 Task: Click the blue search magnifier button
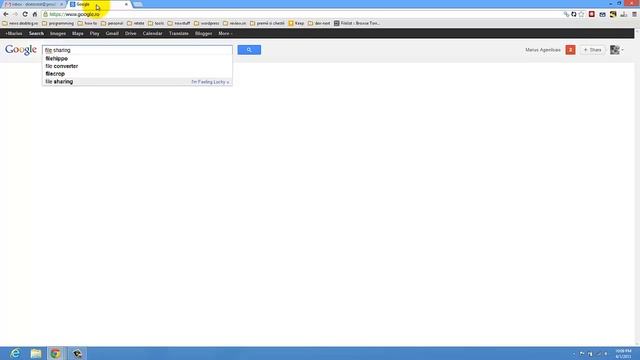click(249, 50)
